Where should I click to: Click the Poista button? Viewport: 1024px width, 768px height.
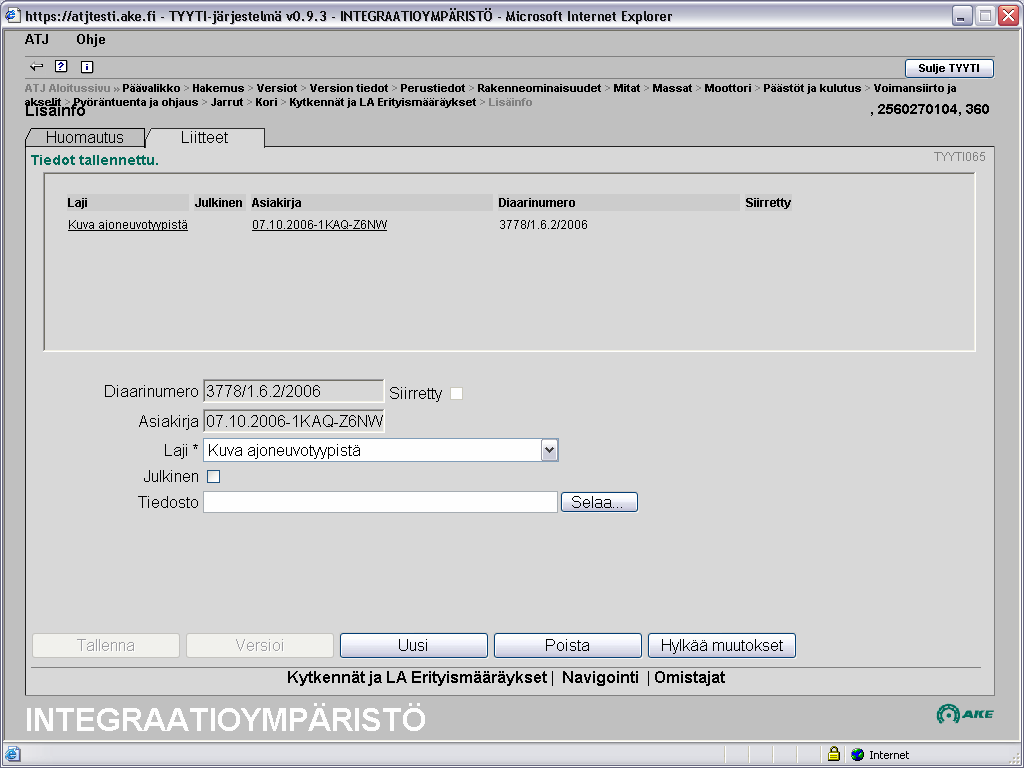point(568,645)
